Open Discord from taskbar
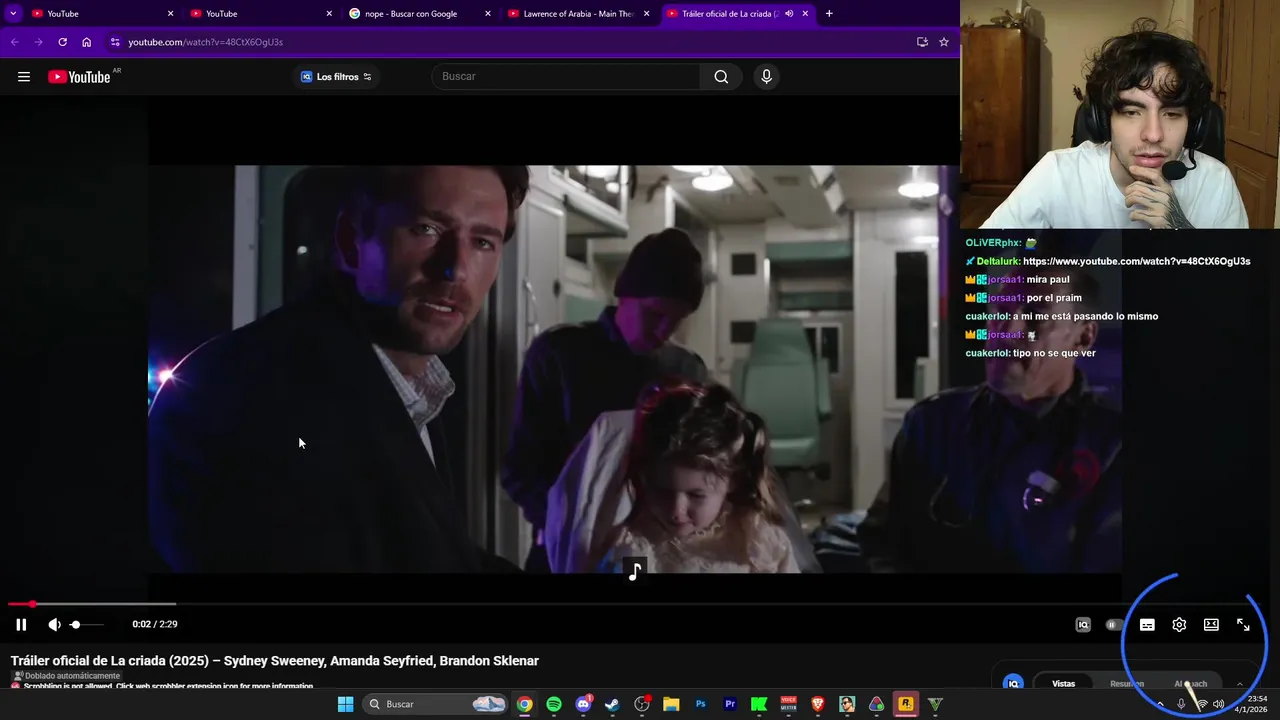This screenshot has height=720, width=1280. click(583, 704)
